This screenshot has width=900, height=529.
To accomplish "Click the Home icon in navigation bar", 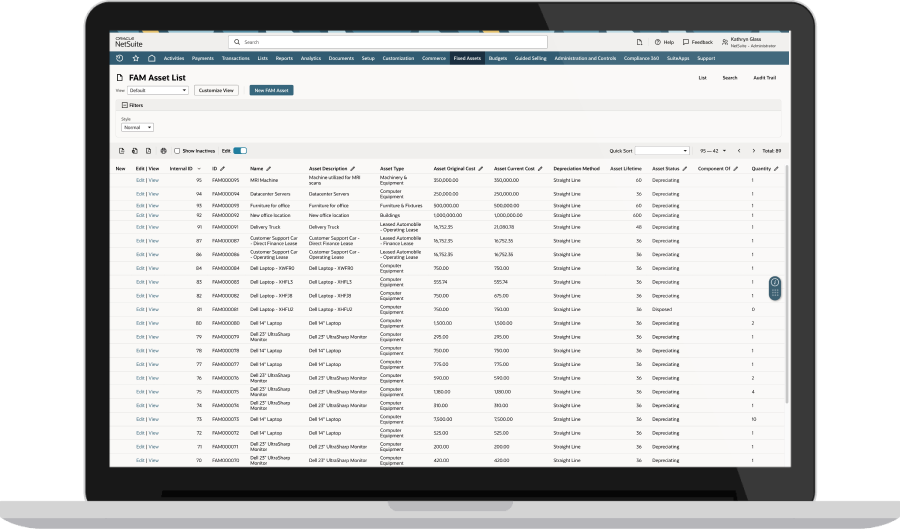I will [151, 58].
